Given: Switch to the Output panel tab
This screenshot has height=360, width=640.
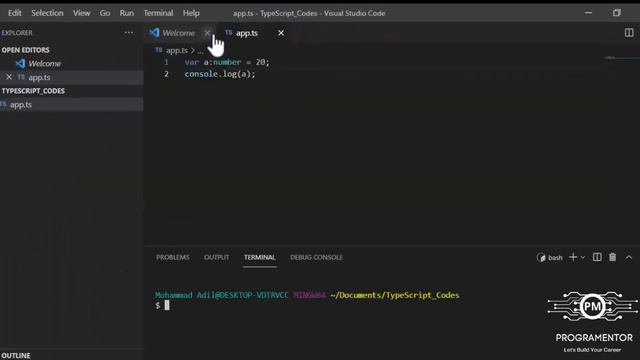Looking at the screenshot, I should [216, 257].
